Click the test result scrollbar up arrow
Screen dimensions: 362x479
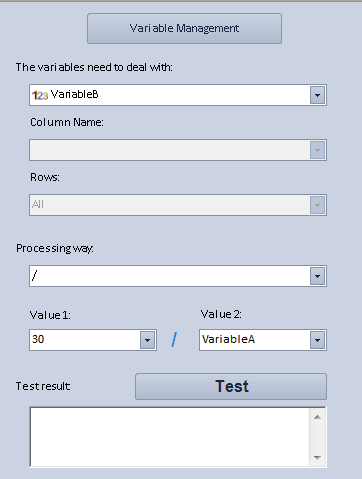317,417
